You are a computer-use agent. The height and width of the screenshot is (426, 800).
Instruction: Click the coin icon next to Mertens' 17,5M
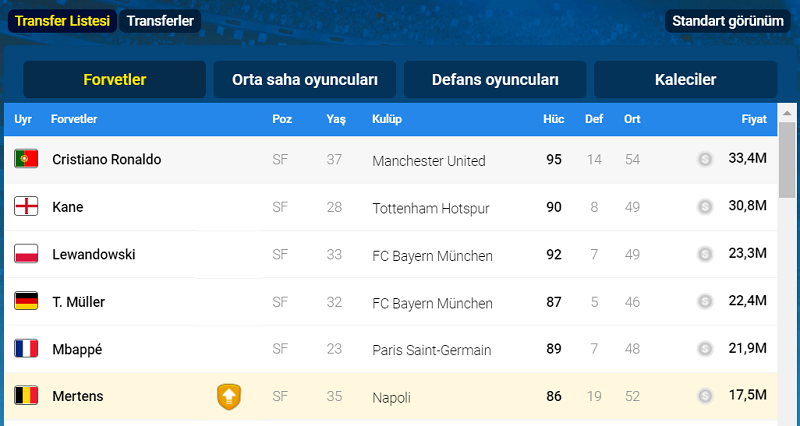(x=705, y=396)
